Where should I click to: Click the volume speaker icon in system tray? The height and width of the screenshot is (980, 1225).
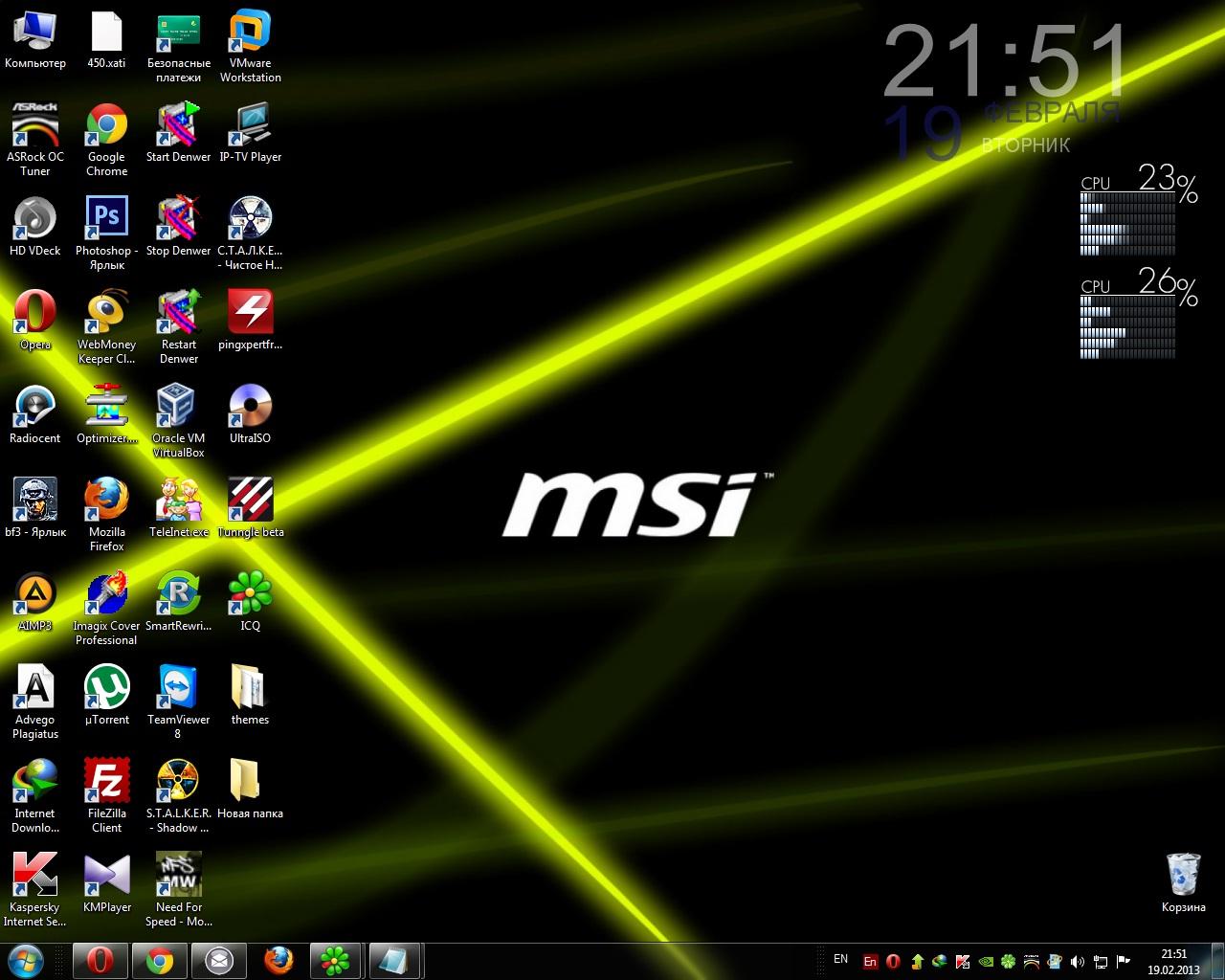1078,961
